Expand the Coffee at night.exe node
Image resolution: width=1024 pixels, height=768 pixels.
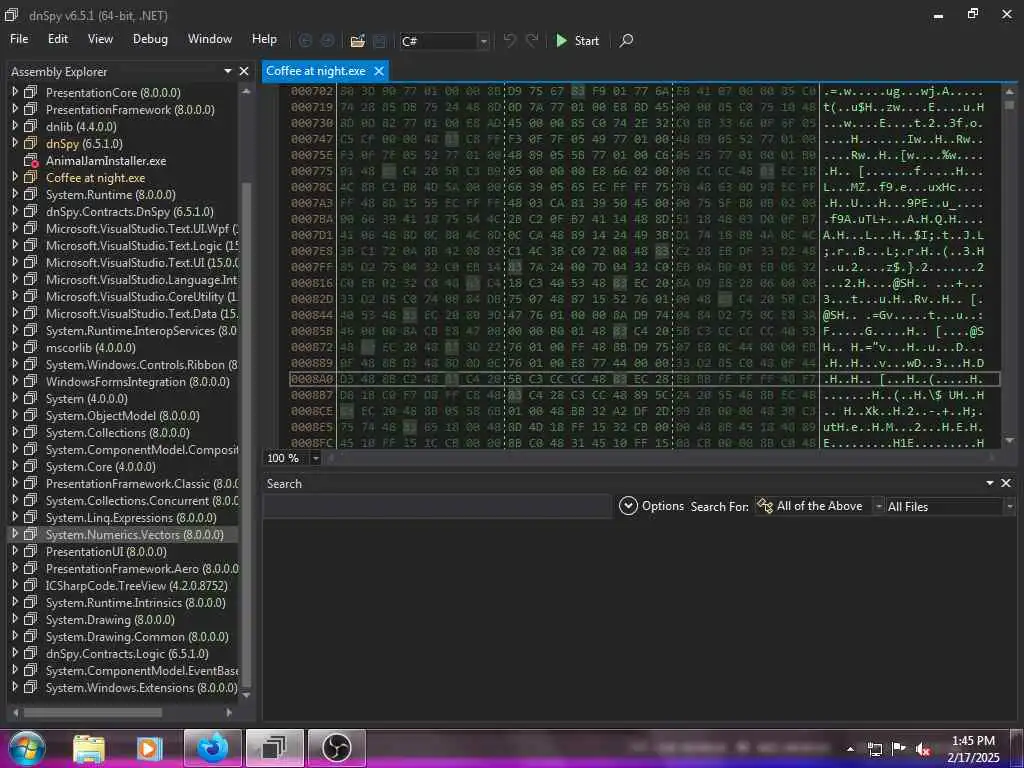(x=15, y=177)
